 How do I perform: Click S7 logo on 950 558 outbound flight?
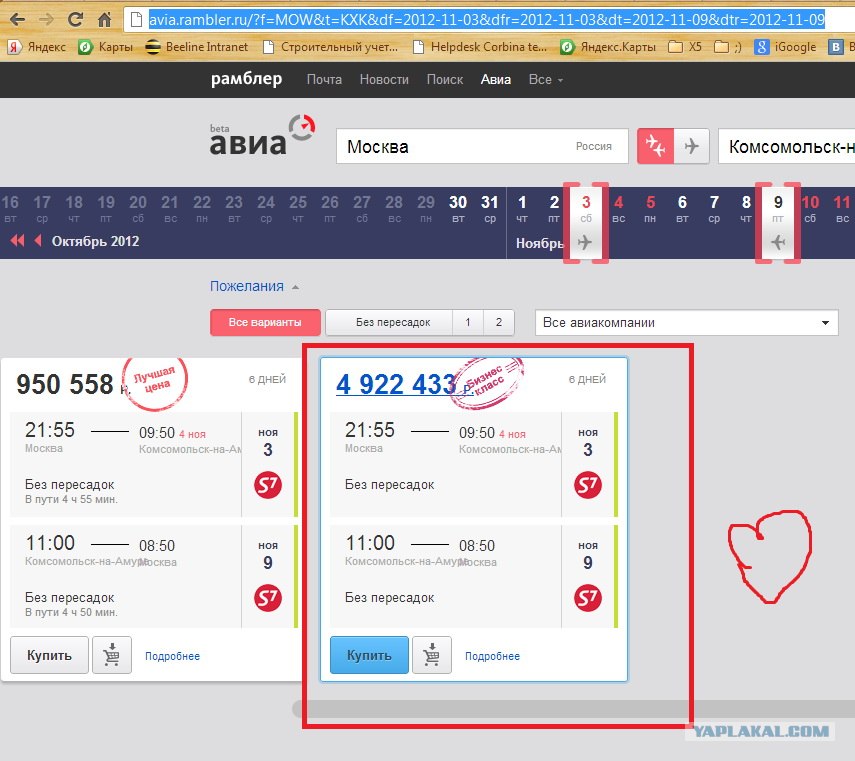268,485
